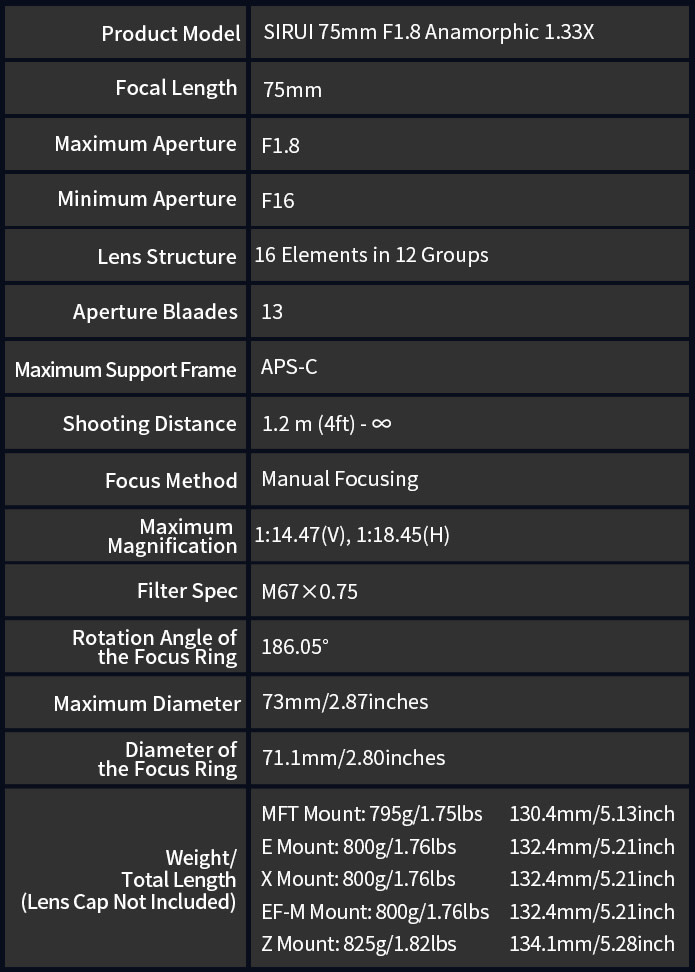Click the EF-M Mount weight entry

coord(375,912)
